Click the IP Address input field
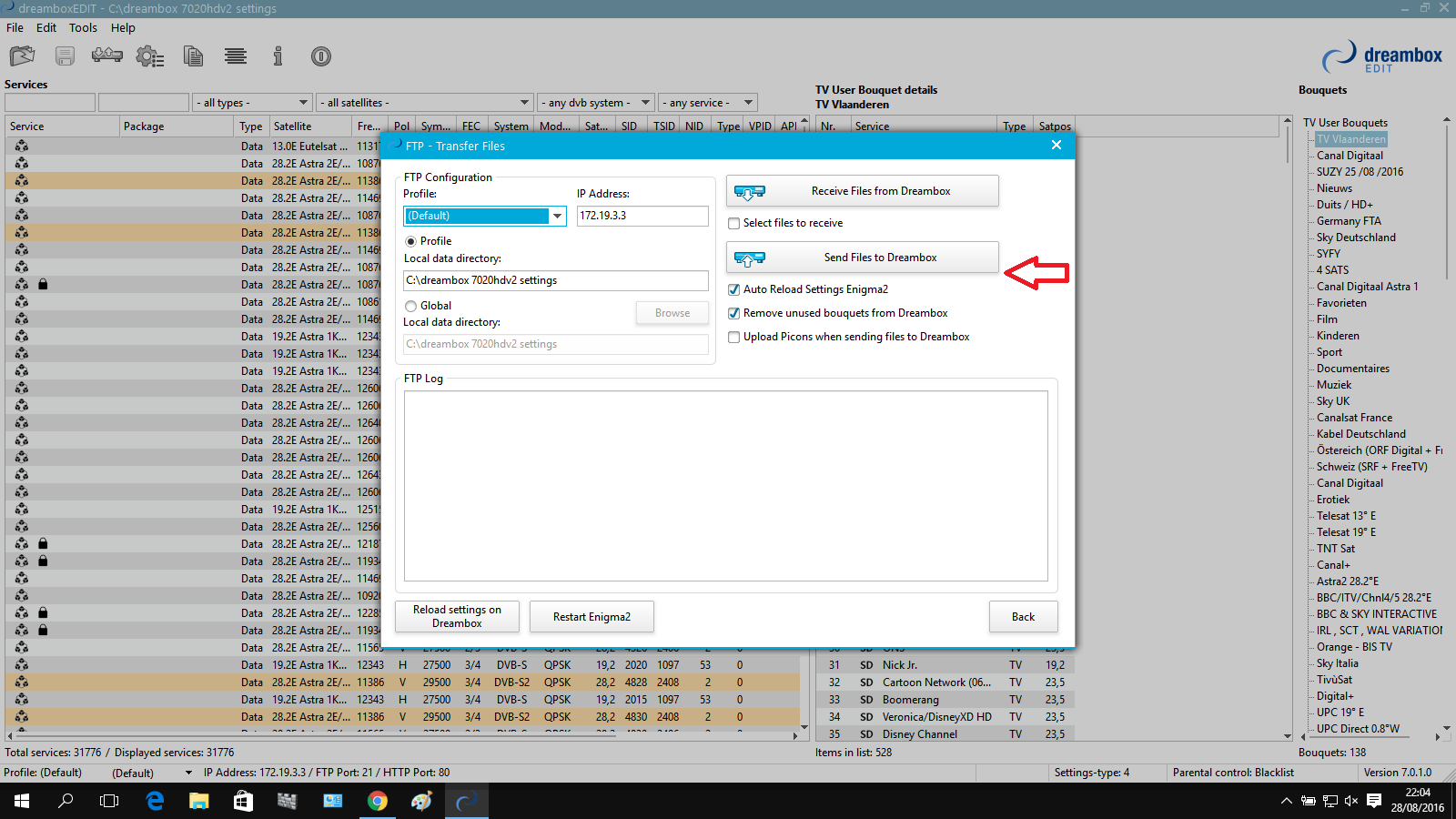1456x819 pixels. click(x=642, y=216)
